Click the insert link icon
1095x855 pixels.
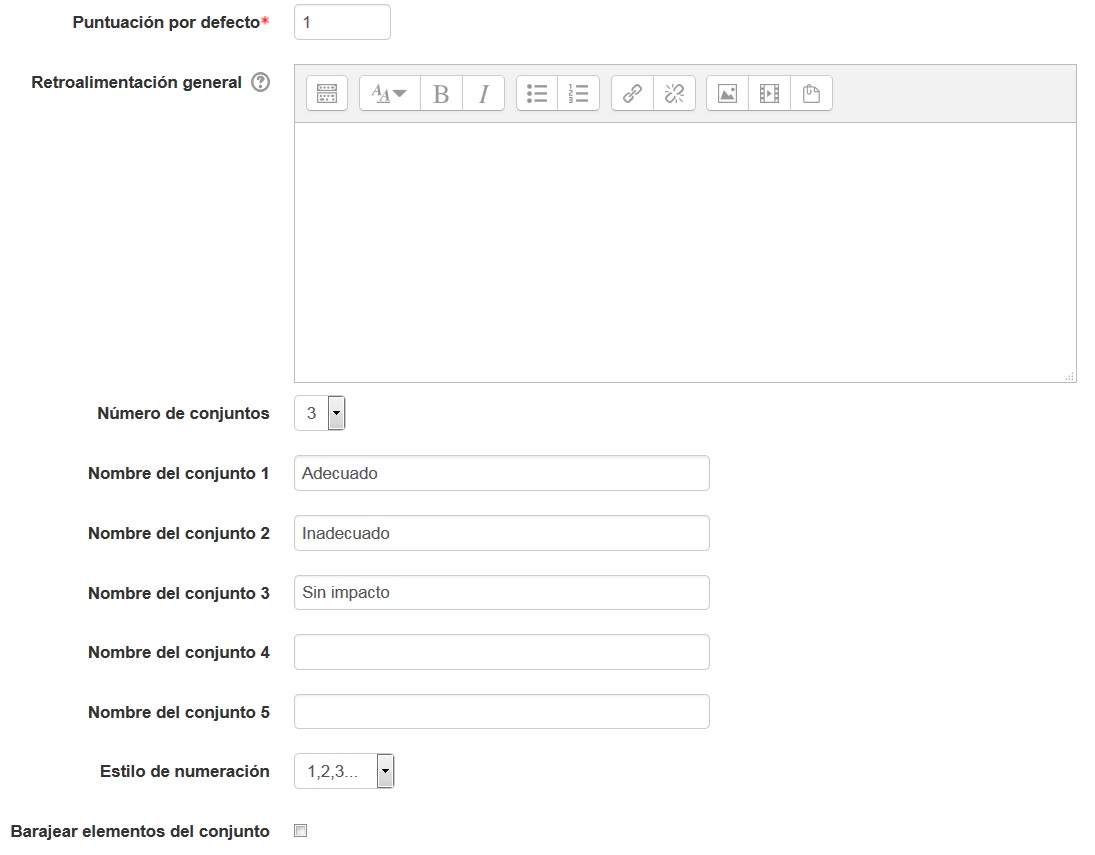(x=632, y=94)
